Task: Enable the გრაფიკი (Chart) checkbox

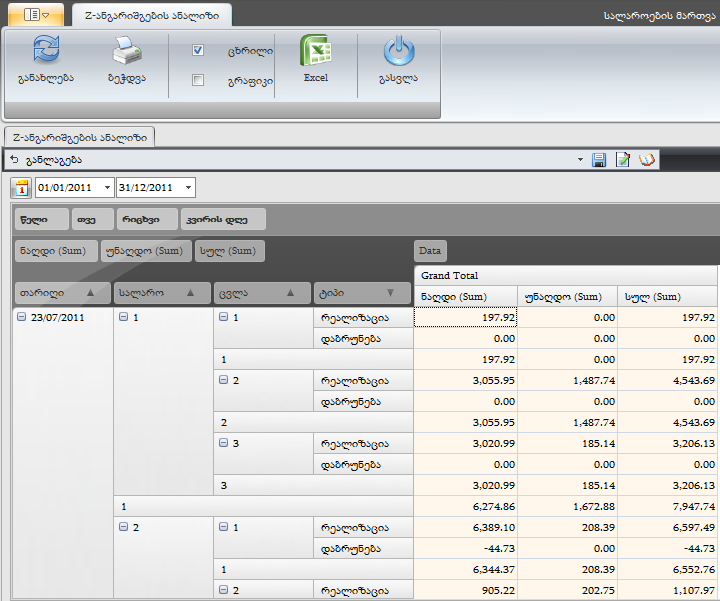Action: click(x=198, y=80)
